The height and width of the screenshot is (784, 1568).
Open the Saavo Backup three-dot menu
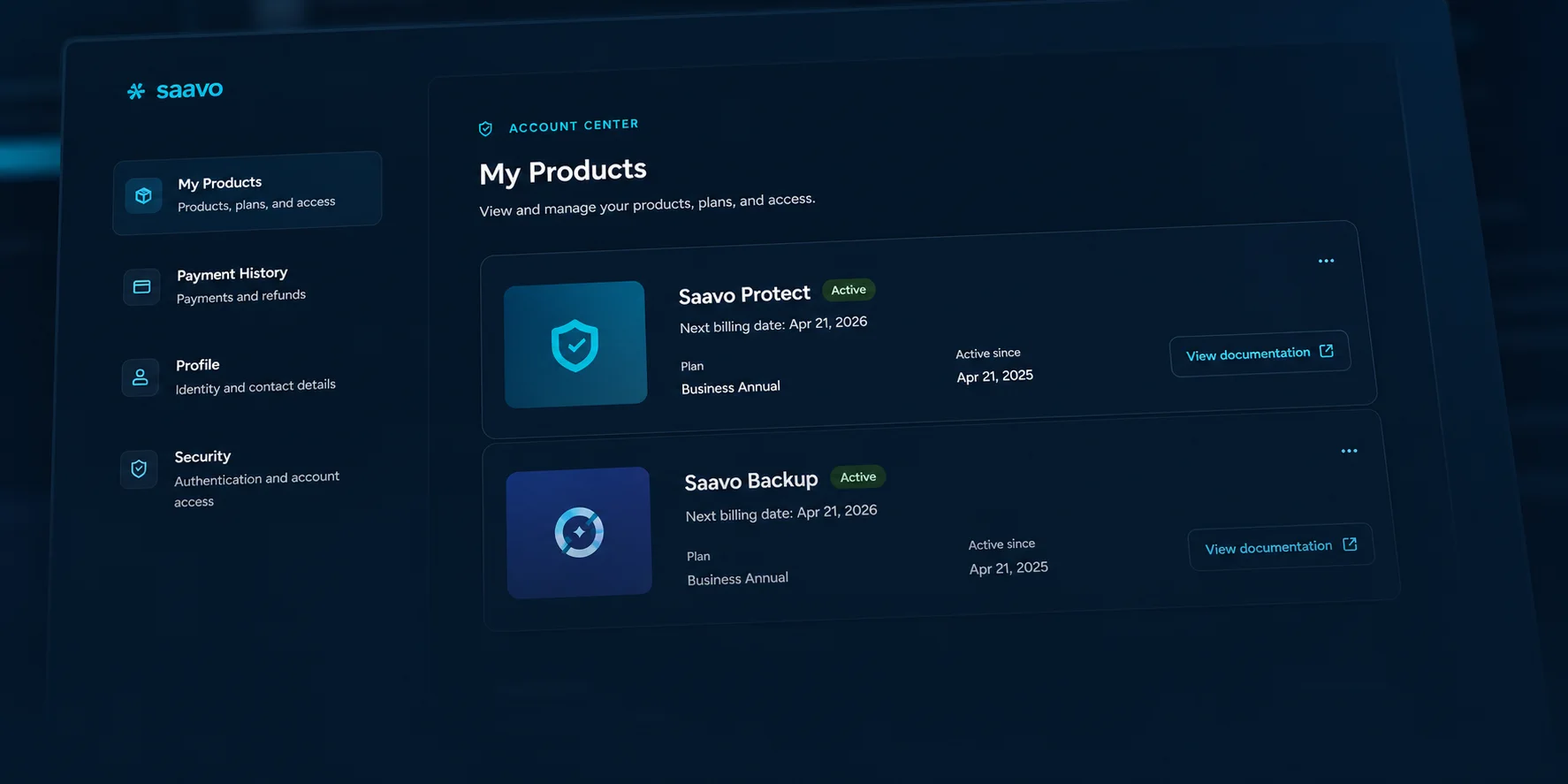coord(1349,451)
